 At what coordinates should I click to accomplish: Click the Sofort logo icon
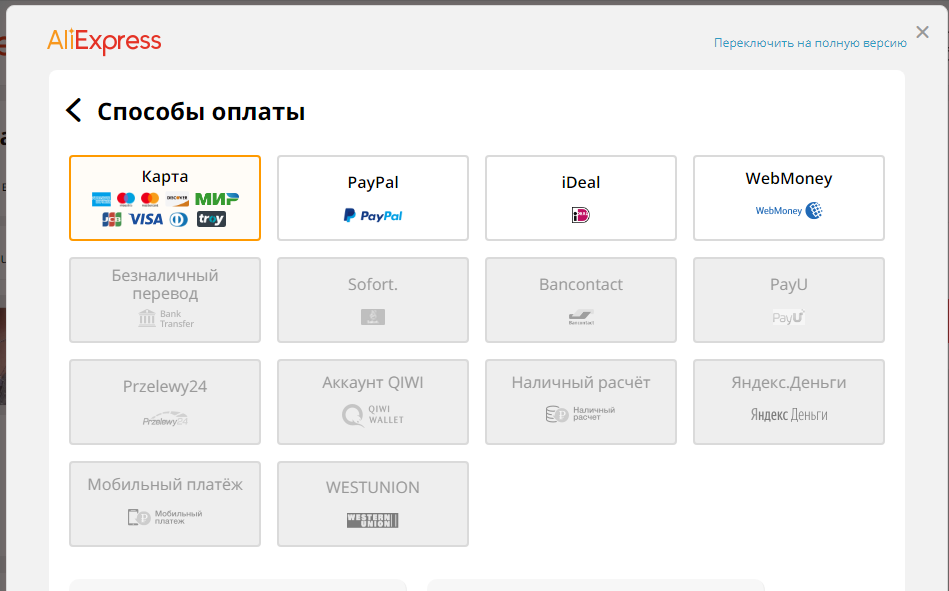pos(373,317)
